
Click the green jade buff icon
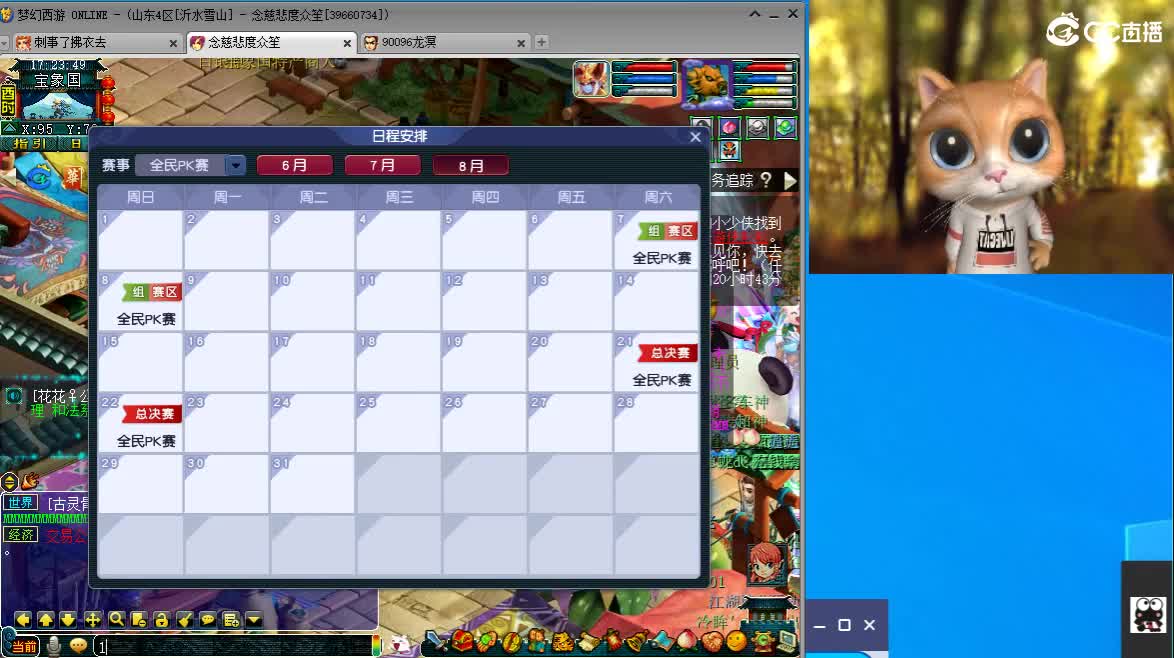785,127
